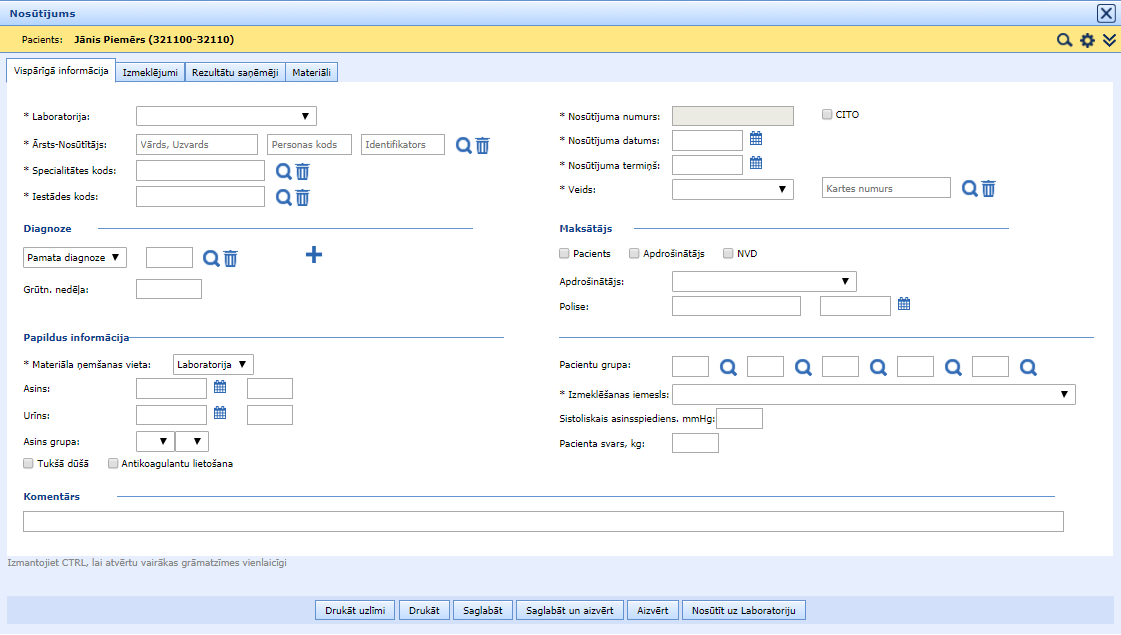Open the calendar picker for Polise date
Viewport: 1121px width, 635px height.
pos(903,305)
